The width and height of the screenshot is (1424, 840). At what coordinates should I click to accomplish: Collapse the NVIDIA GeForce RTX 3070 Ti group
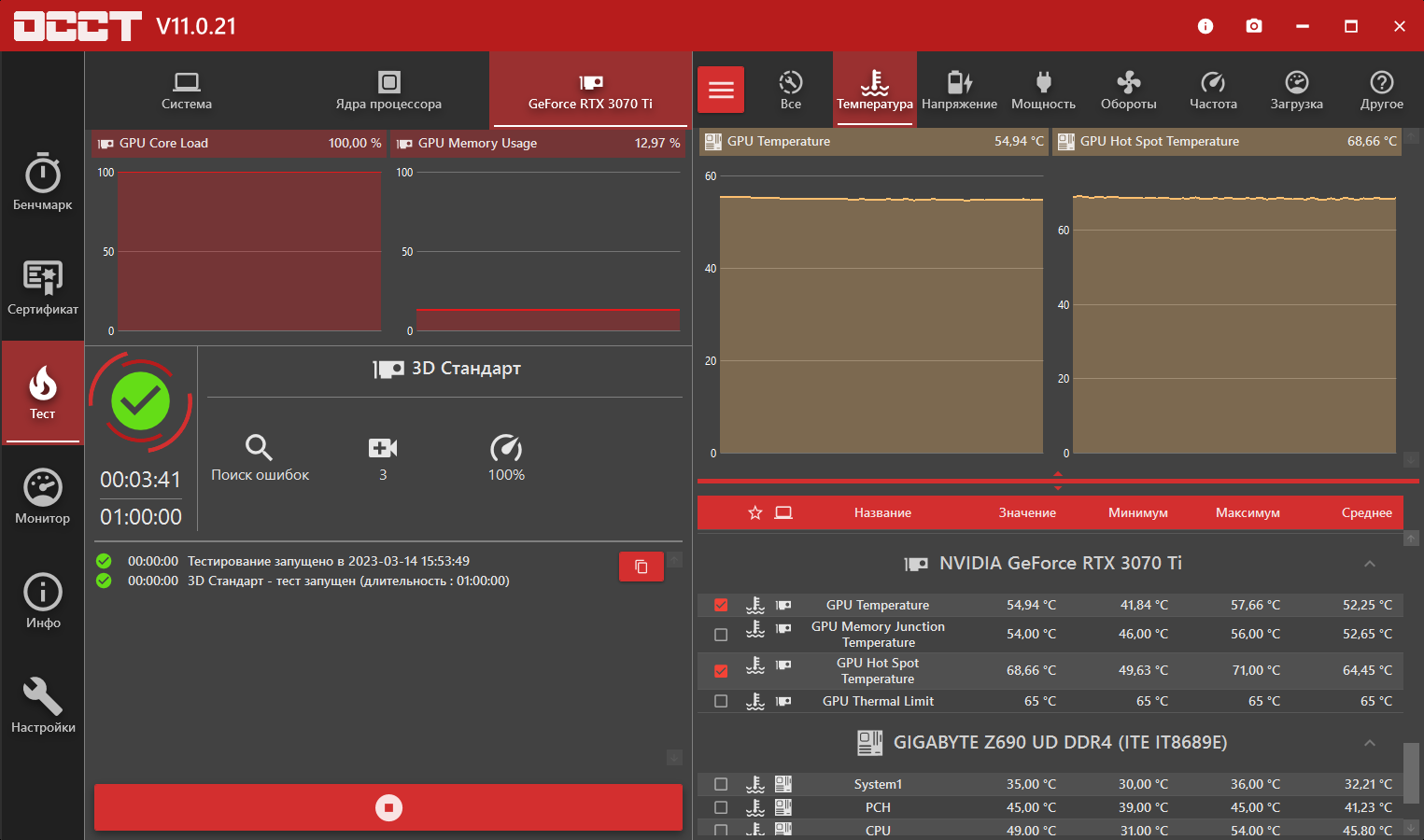pos(1370,564)
